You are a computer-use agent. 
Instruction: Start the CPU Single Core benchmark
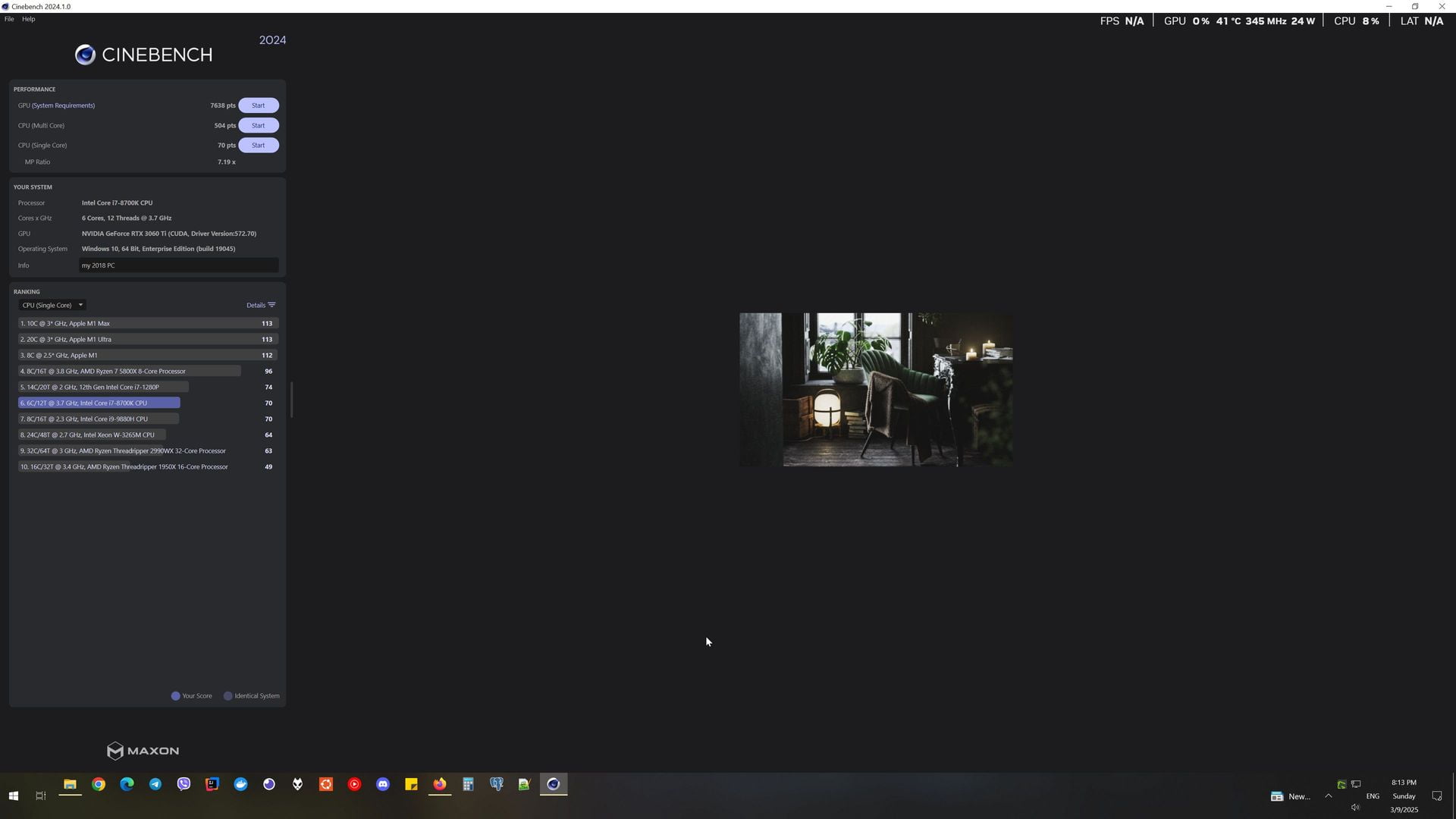coord(258,145)
